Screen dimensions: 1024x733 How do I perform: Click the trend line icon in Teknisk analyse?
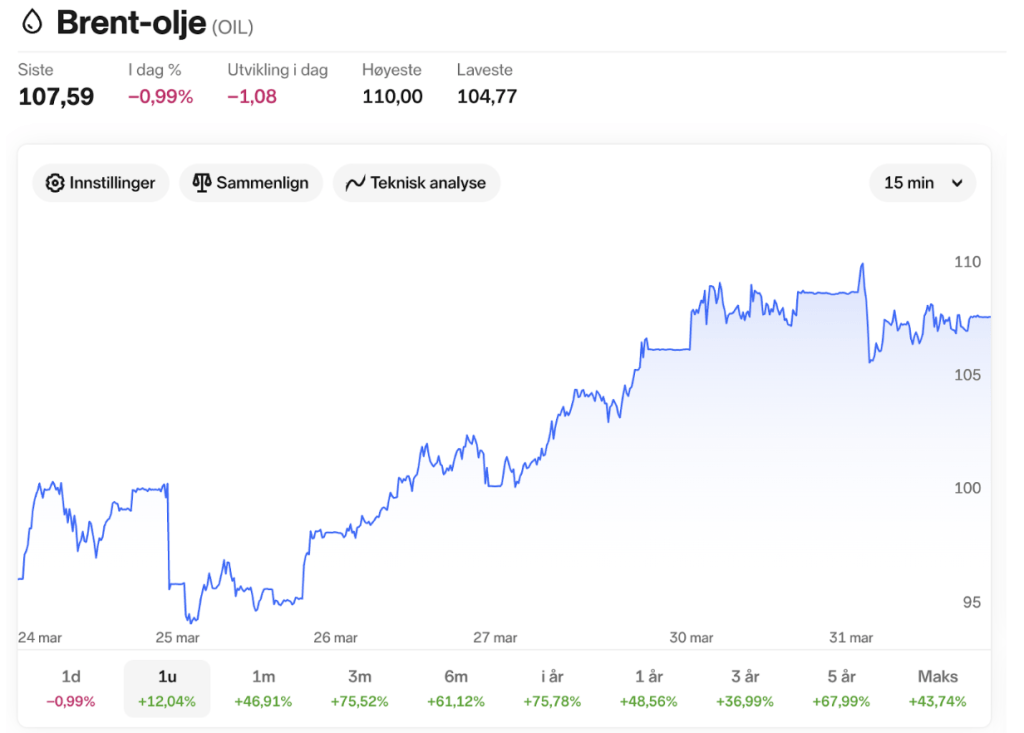pyautogui.click(x=355, y=183)
